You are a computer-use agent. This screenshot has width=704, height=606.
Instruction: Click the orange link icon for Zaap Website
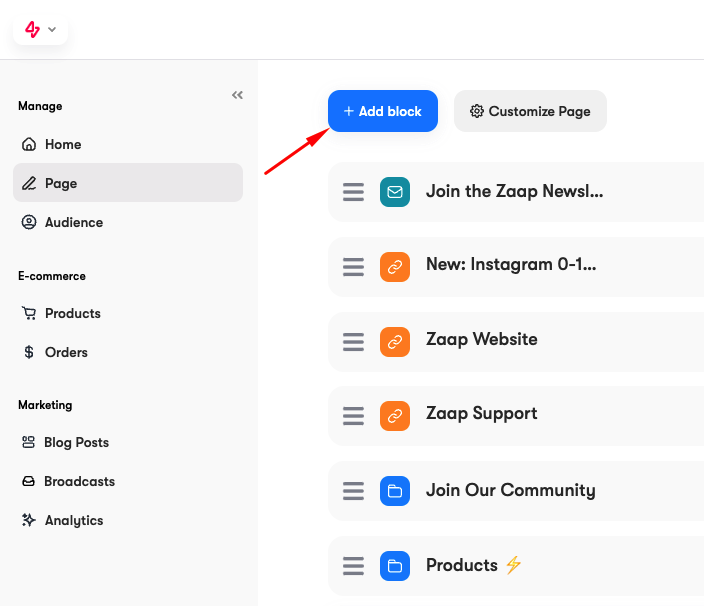(x=395, y=342)
